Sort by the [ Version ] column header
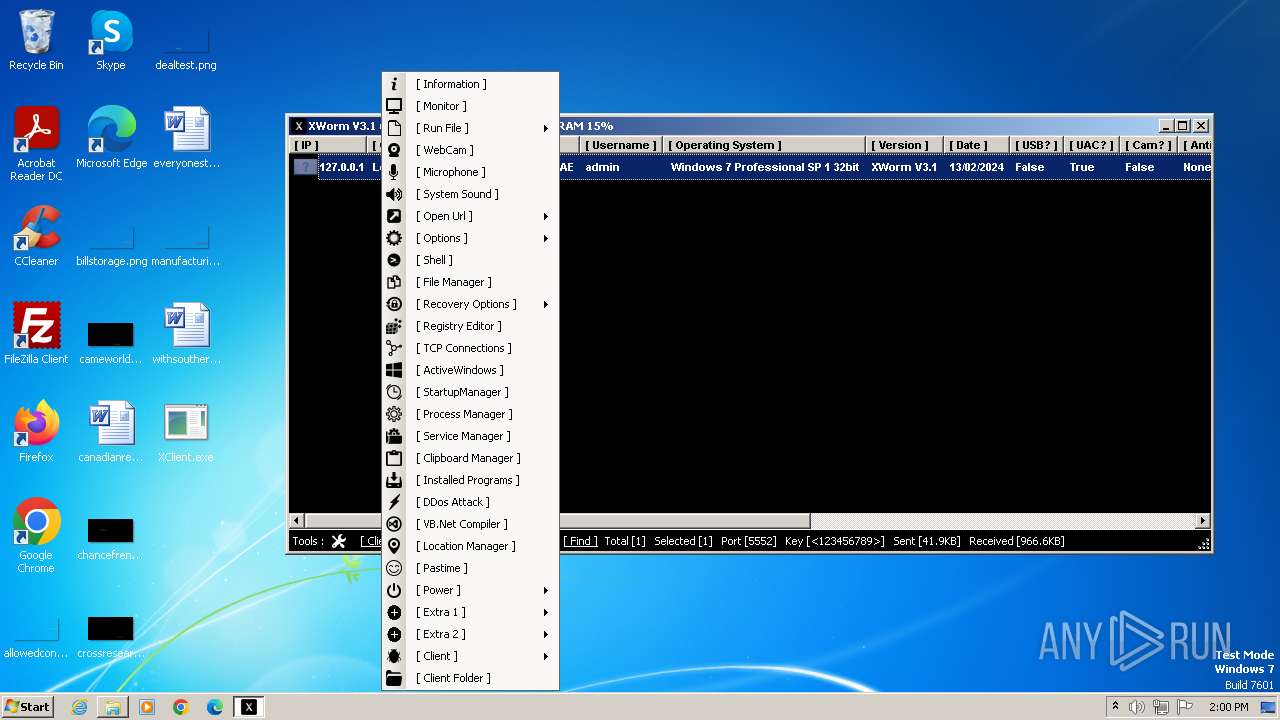Viewport: 1280px width, 720px height. (904, 145)
